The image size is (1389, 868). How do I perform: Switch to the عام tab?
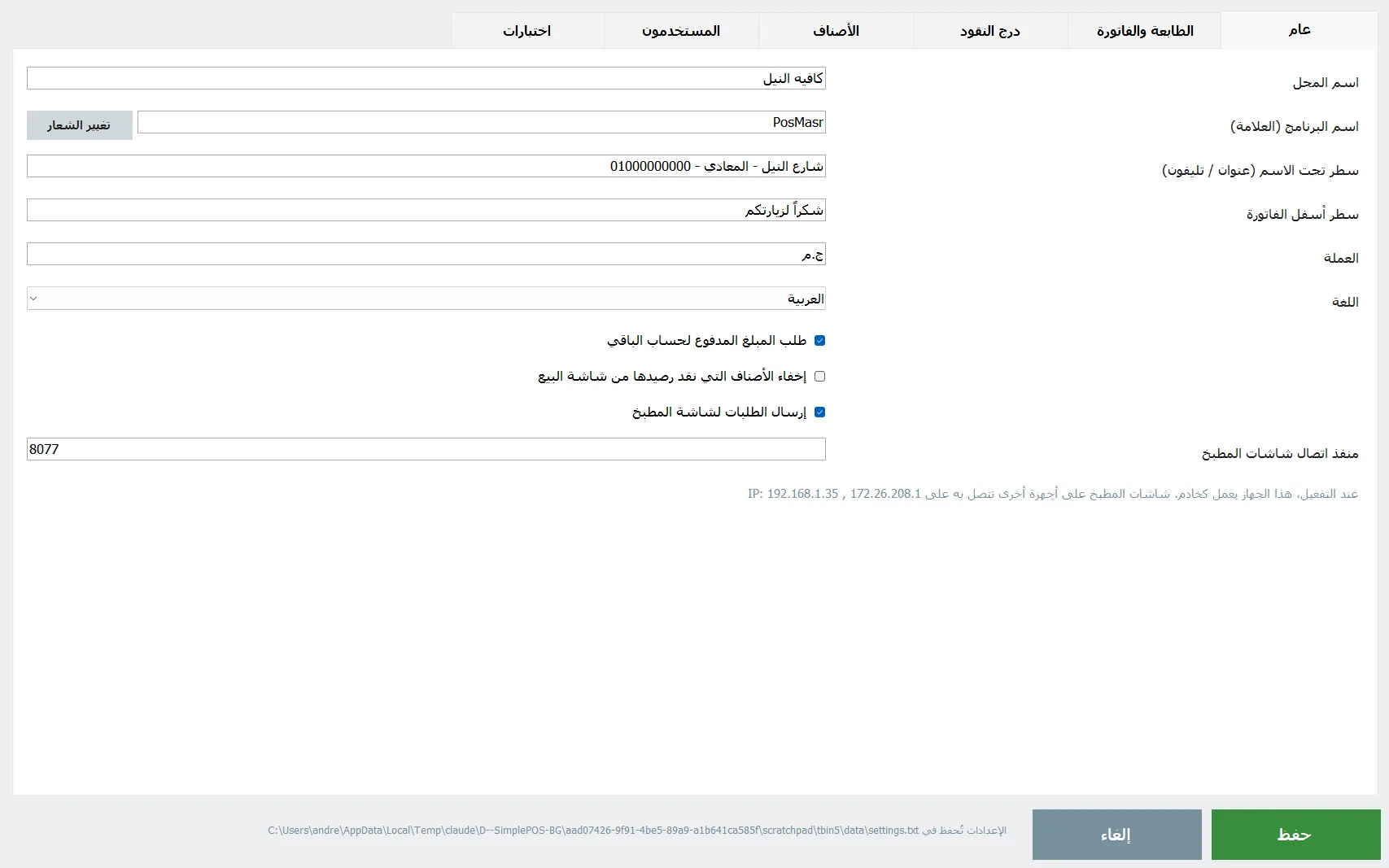(1299, 30)
